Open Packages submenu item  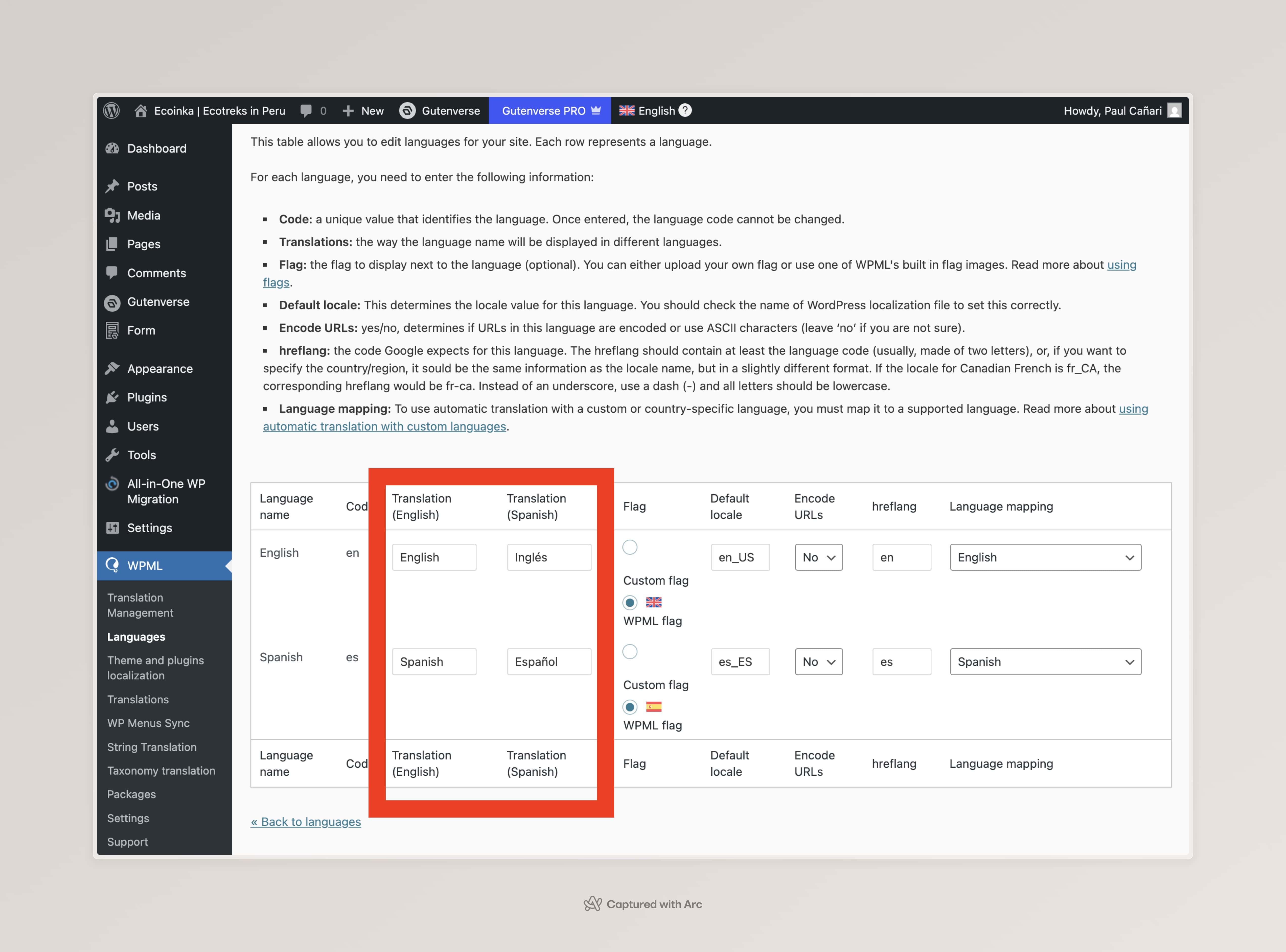pyautogui.click(x=131, y=794)
